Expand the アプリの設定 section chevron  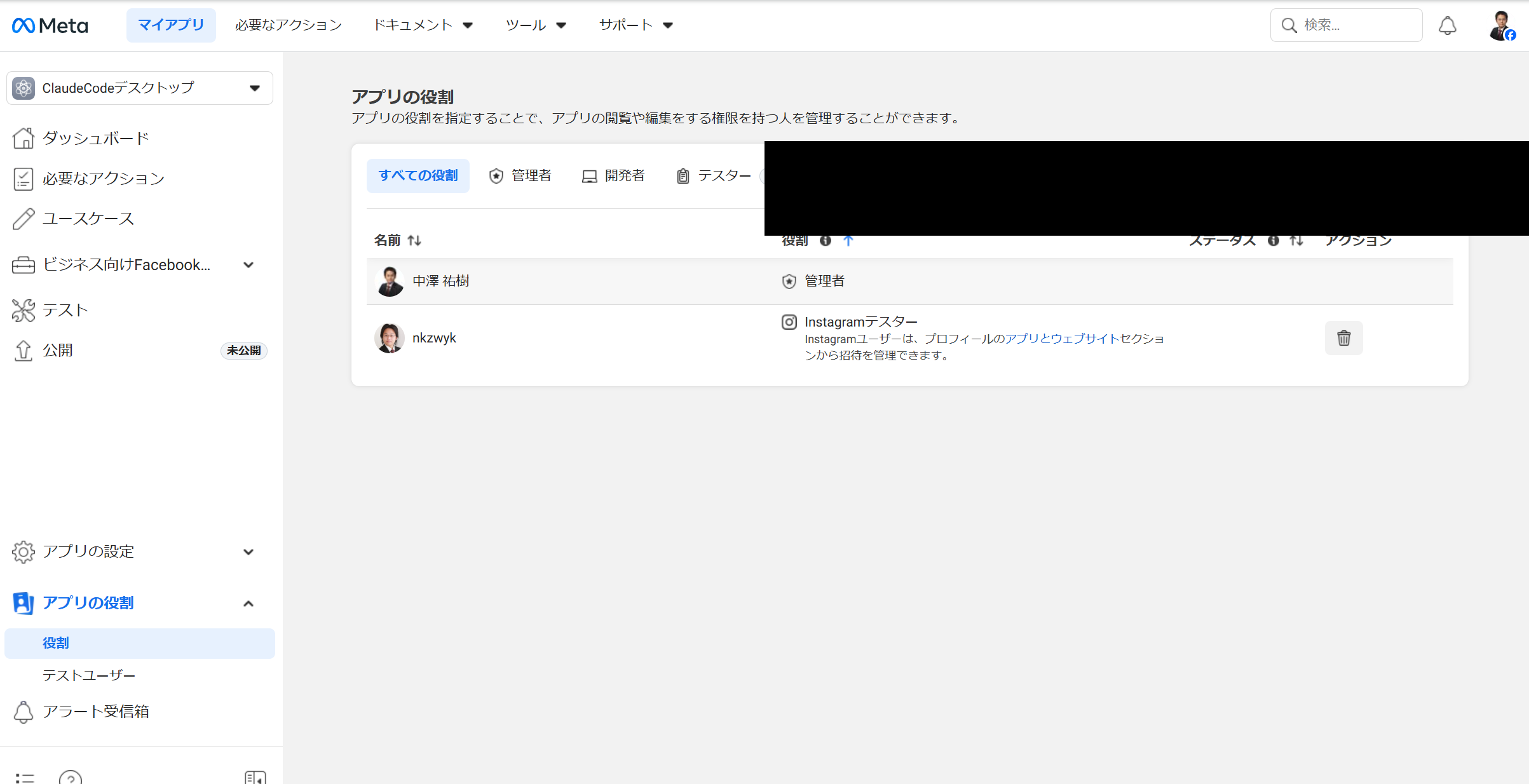[248, 551]
